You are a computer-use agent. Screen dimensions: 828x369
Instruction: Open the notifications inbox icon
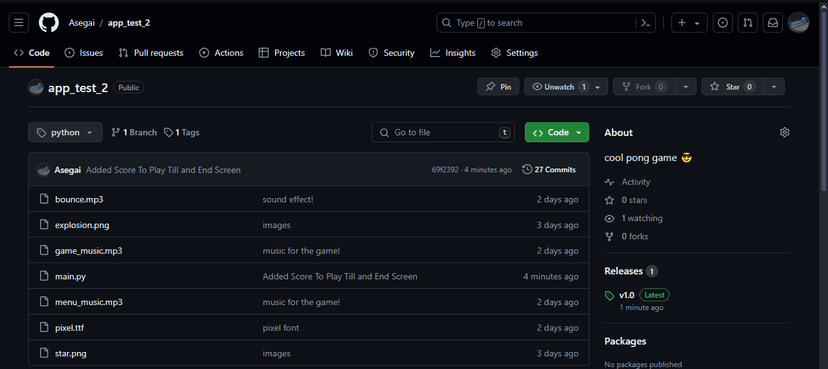[x=773, y=23]
